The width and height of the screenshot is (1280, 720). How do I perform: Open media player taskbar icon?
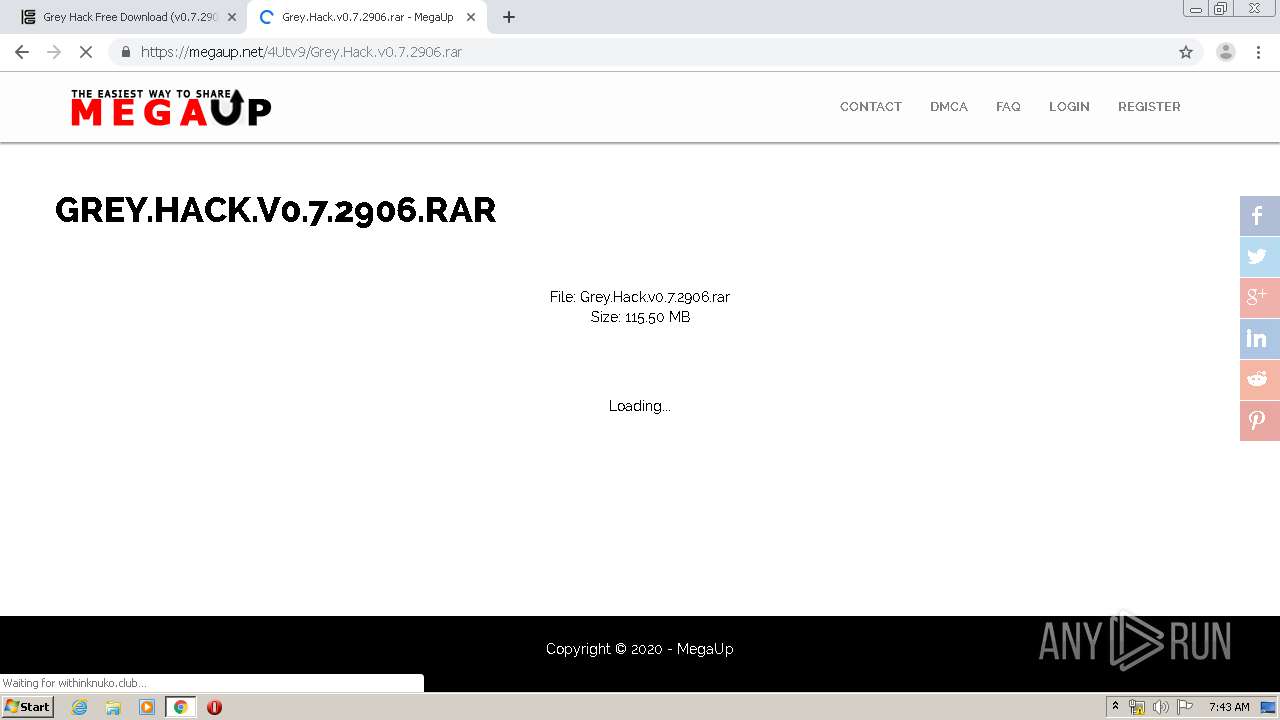(147, 707)
